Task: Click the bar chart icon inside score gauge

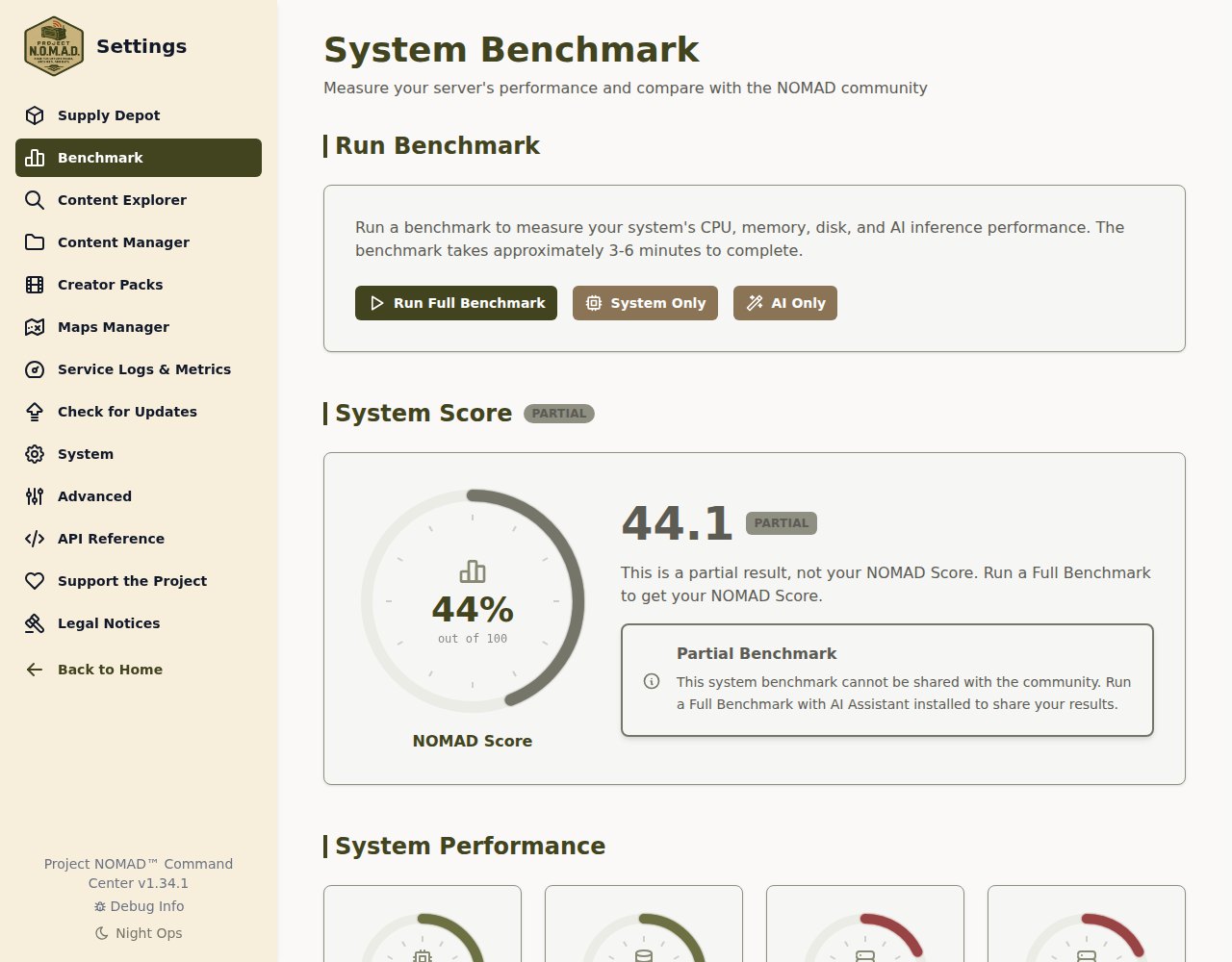Action: tap(473, 571)
